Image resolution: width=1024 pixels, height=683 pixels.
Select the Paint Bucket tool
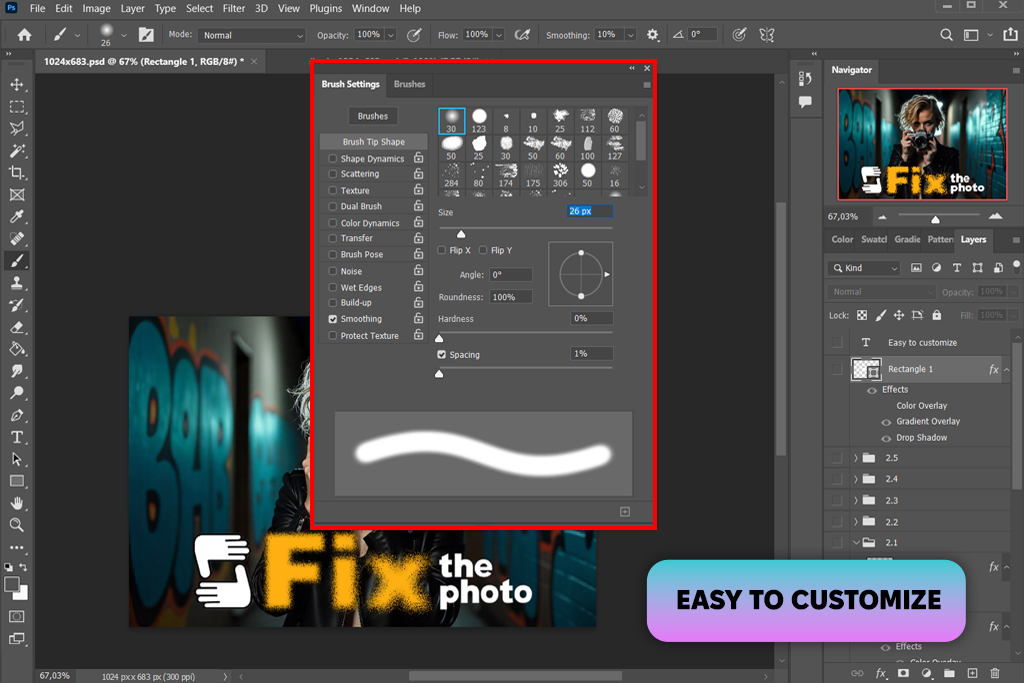pyautogui.click(x=17, y=349)
